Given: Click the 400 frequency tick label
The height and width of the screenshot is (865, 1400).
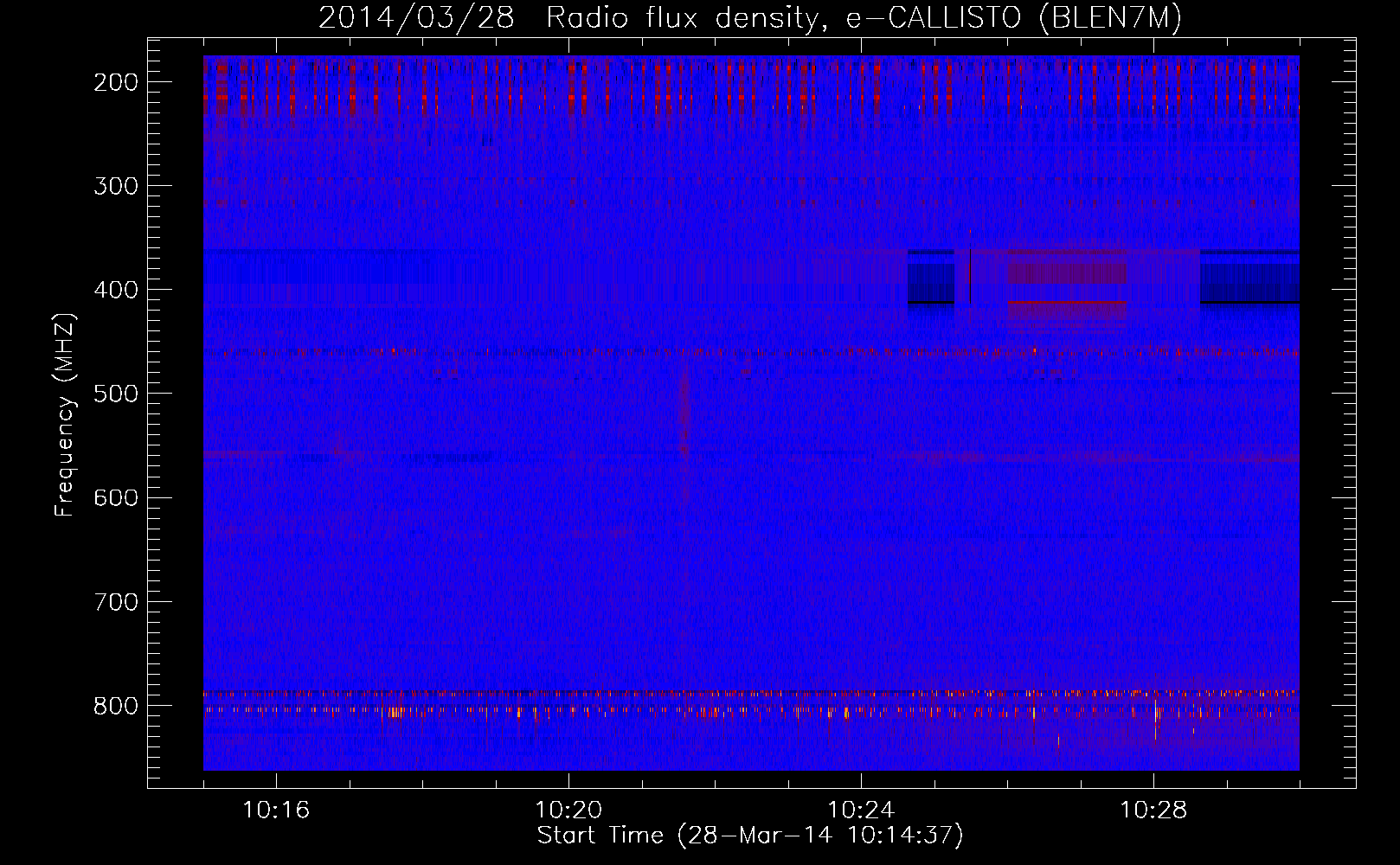Looking at the screenshot, I should tap(115, 290).
